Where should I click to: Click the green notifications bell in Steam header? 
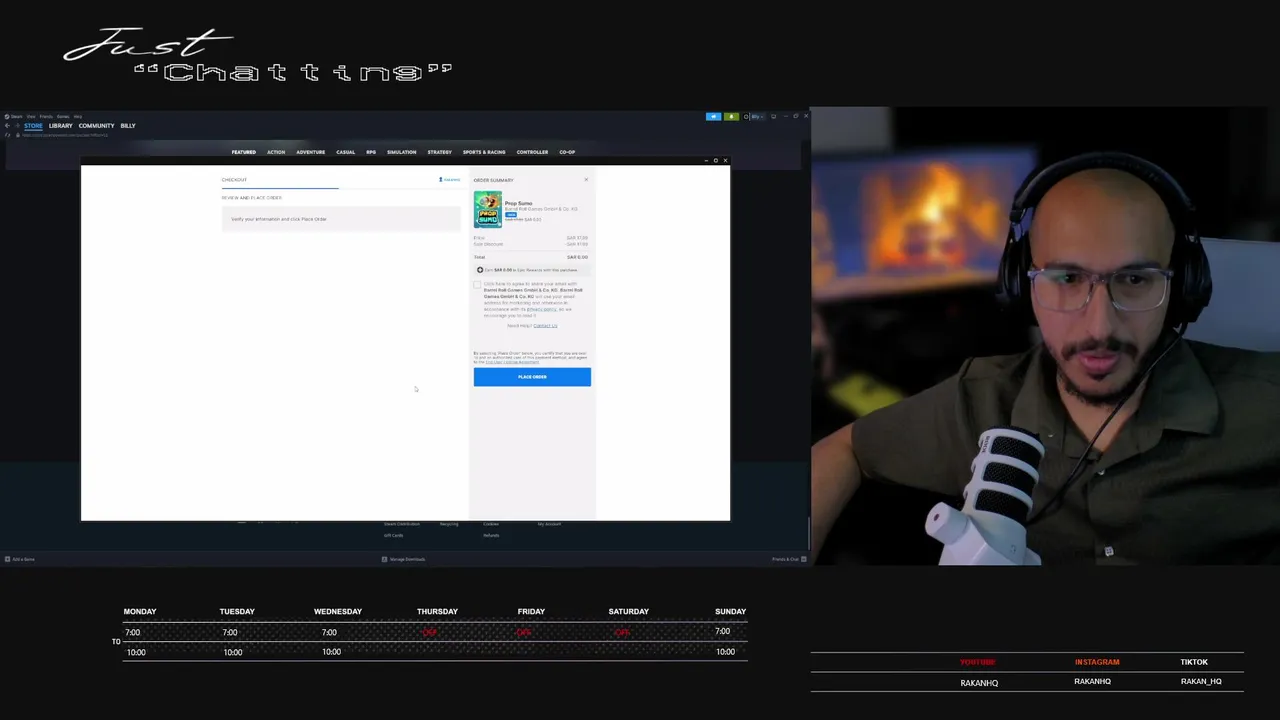732,117
